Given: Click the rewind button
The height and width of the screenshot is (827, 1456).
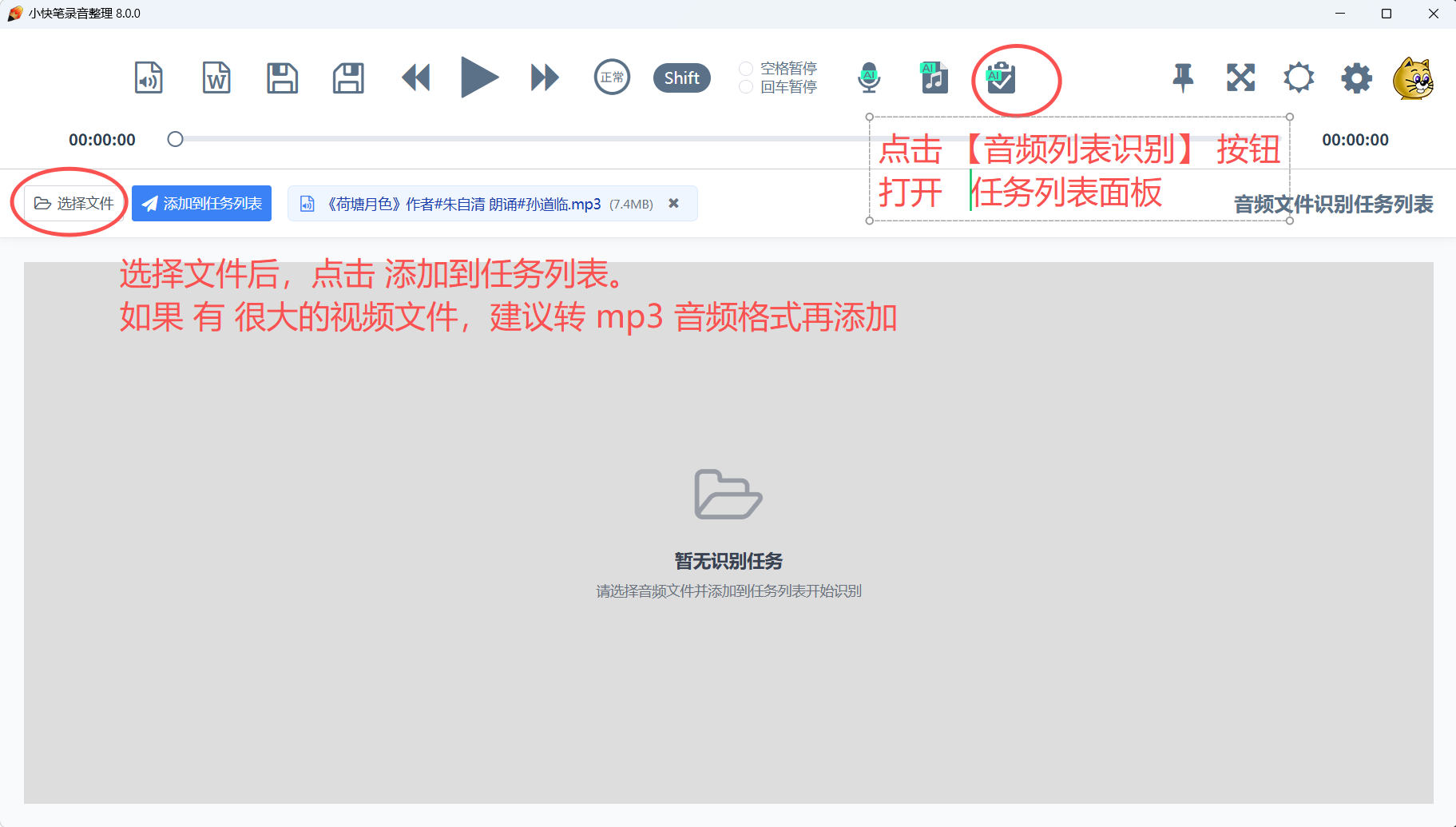Looking at the screenshot, I should point(415,78).
